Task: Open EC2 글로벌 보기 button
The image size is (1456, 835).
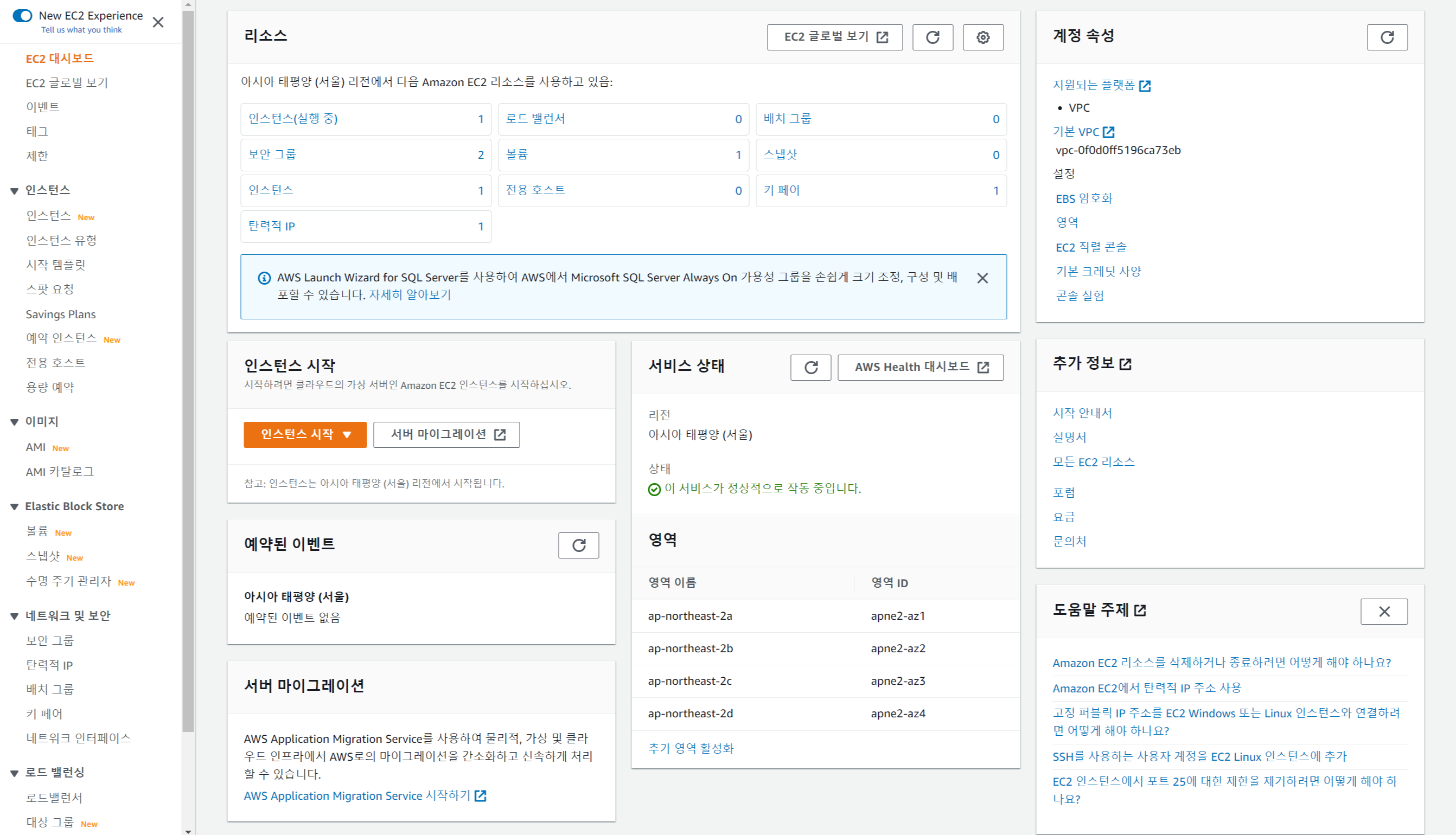Action: [x=835, y=37]
